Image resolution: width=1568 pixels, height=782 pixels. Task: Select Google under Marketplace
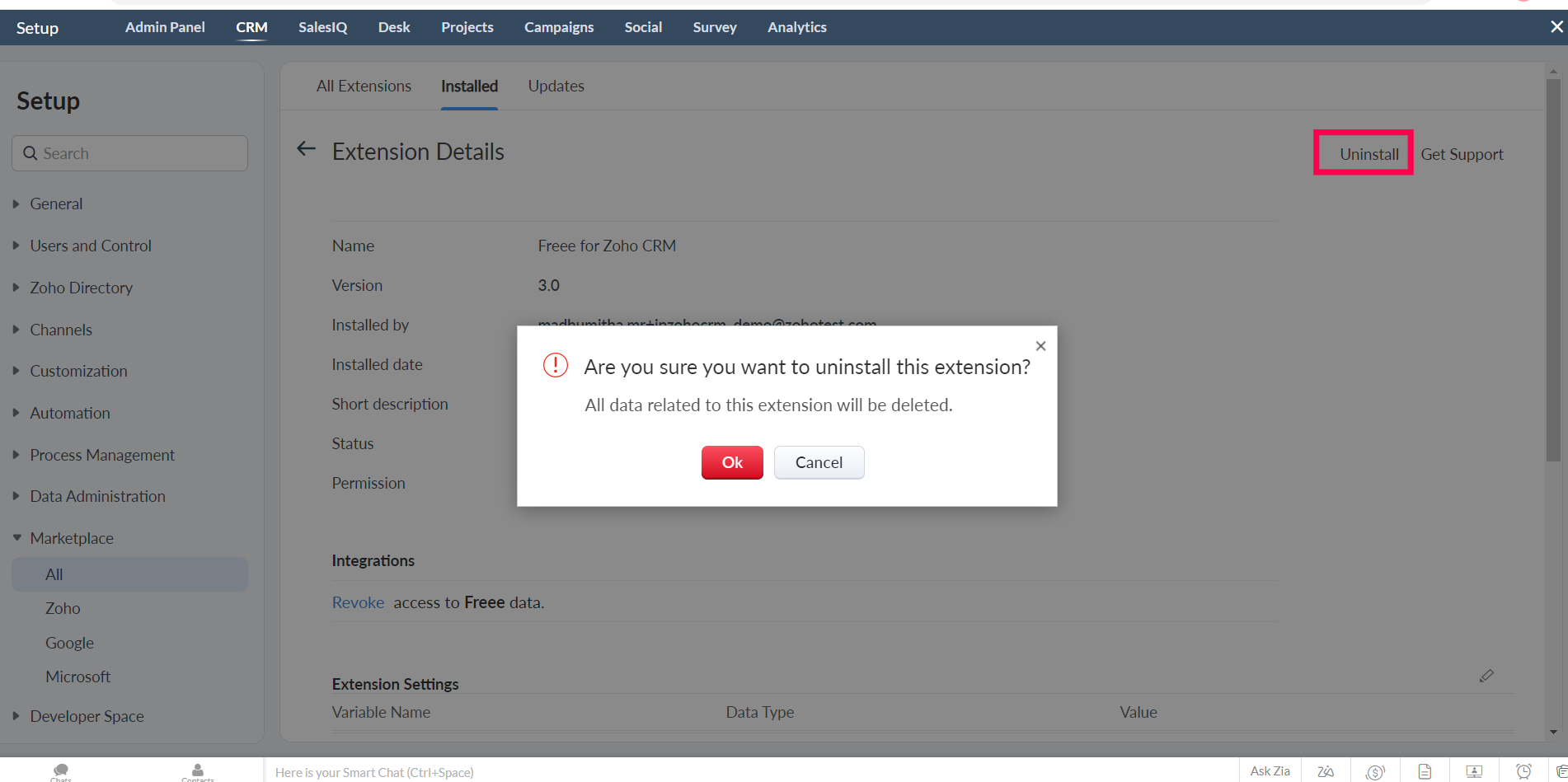69,643
